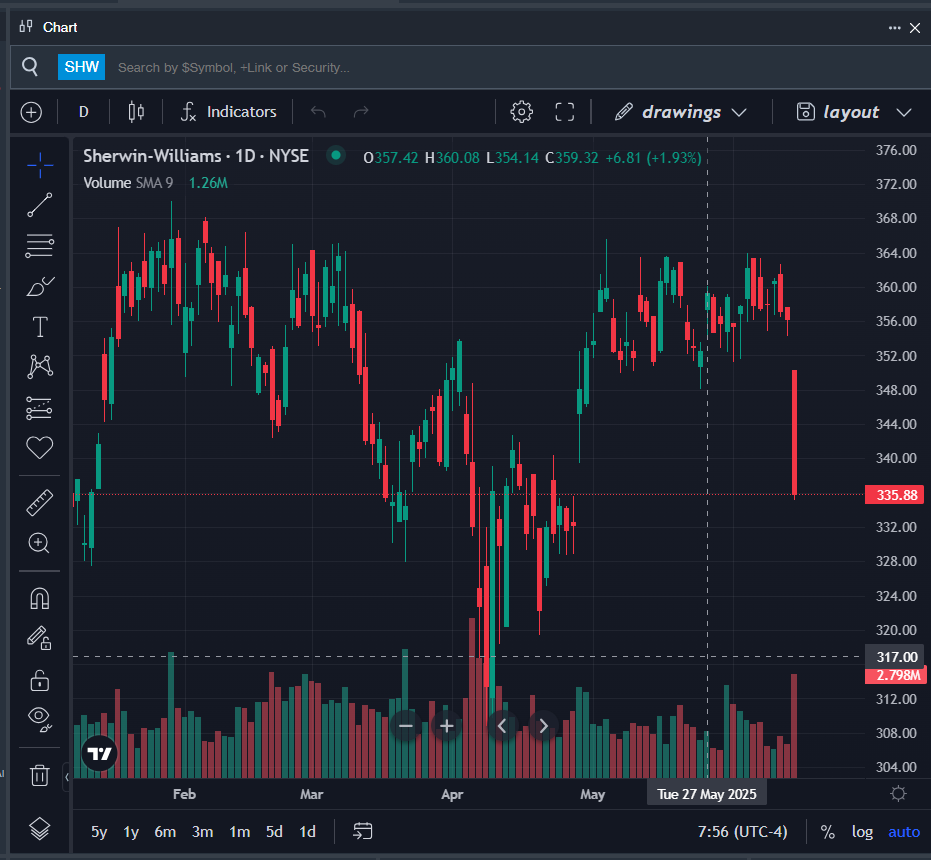Click the add symbol plus button
The height and width of the screenshot is (860, 931).
[x=31, y=112]
